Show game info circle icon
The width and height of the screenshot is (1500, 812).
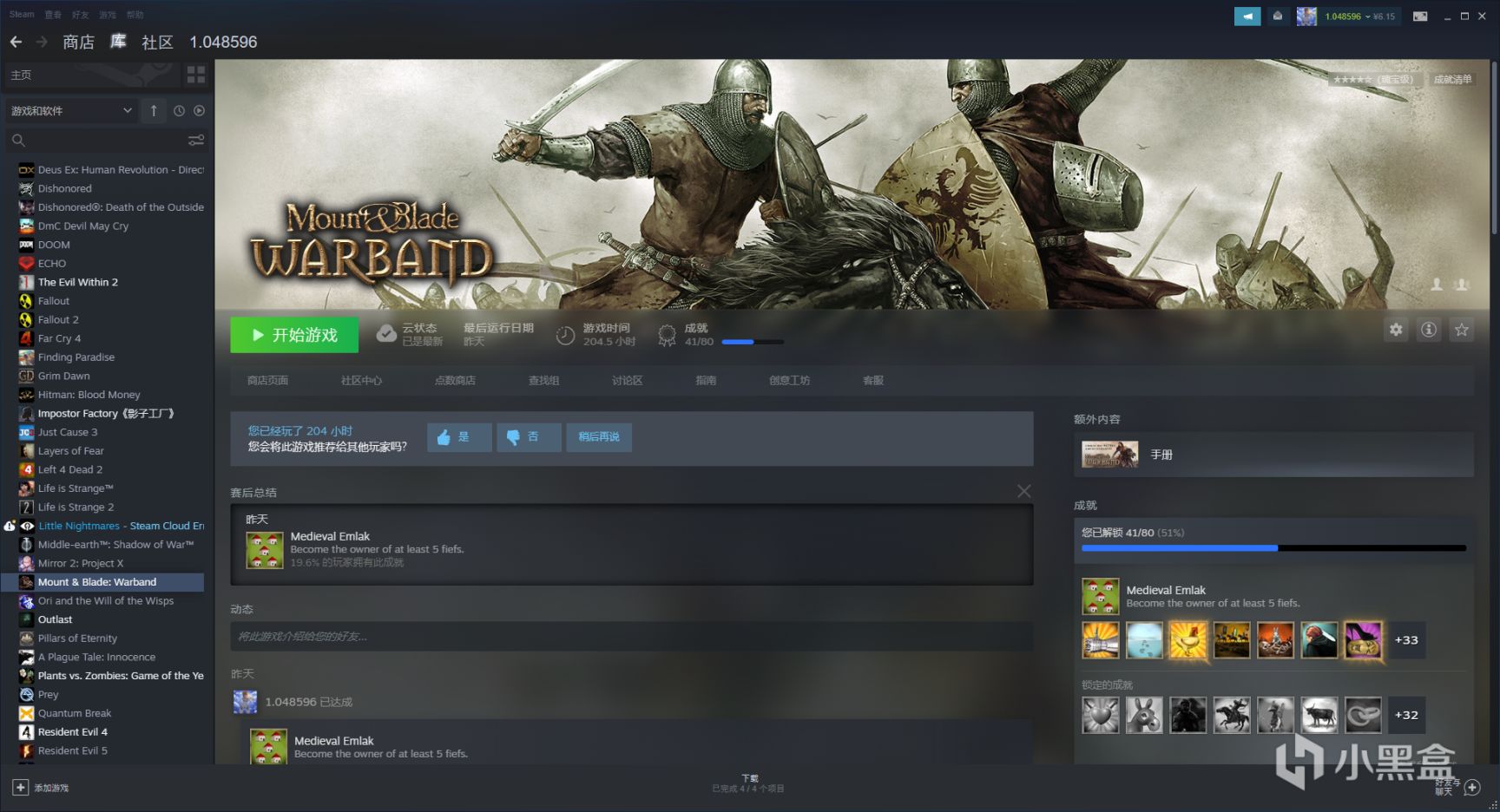(1429, 330)
